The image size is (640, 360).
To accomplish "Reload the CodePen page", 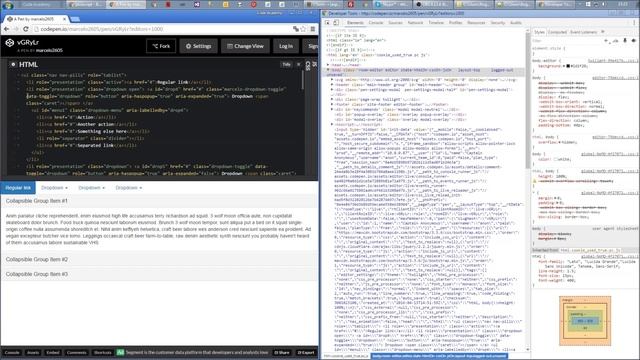I will pyautogui.click(x=26, y=29).
